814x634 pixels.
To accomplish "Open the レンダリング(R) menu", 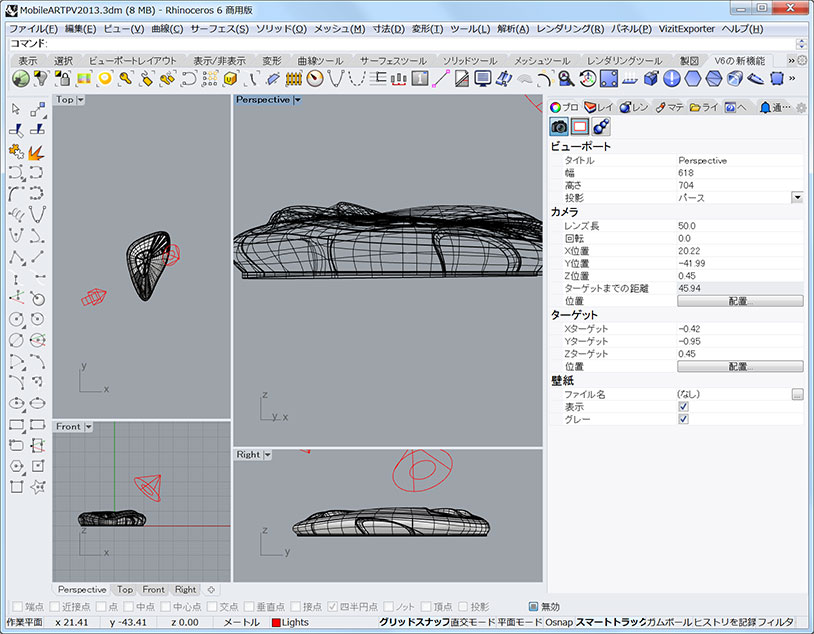I will 568,28.
